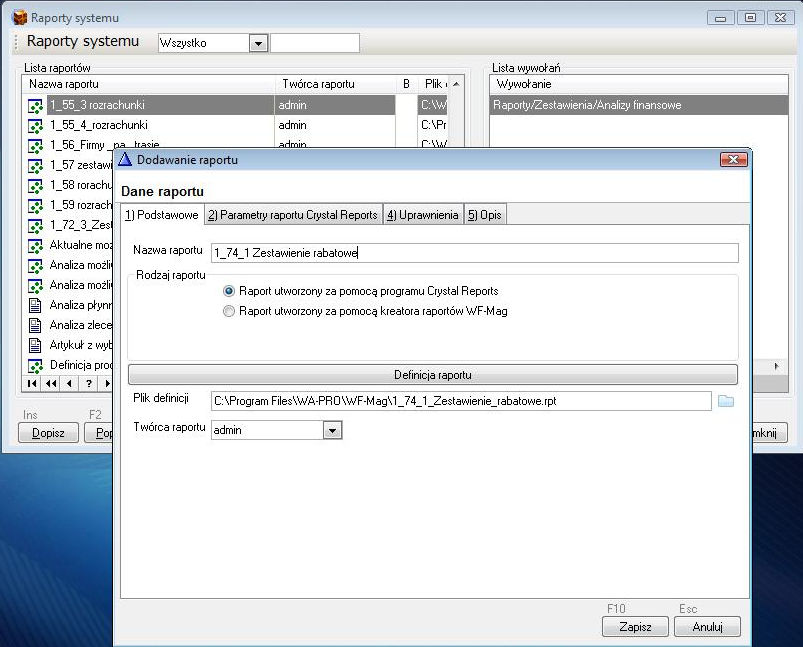
Task: Cancel the dialog with the Anuluj button
Action: 707,627
